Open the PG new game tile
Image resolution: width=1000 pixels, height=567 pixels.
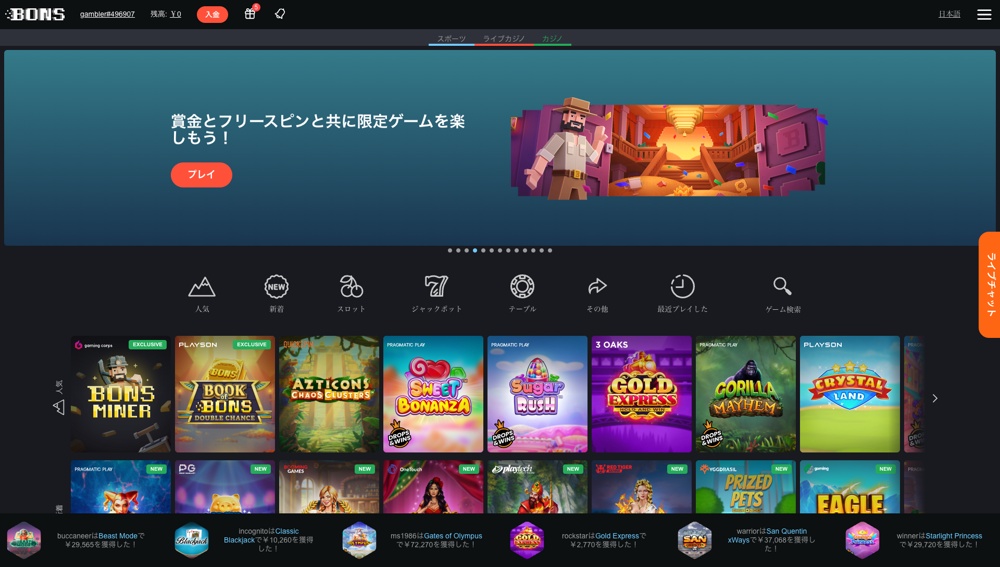click(224, 487)
